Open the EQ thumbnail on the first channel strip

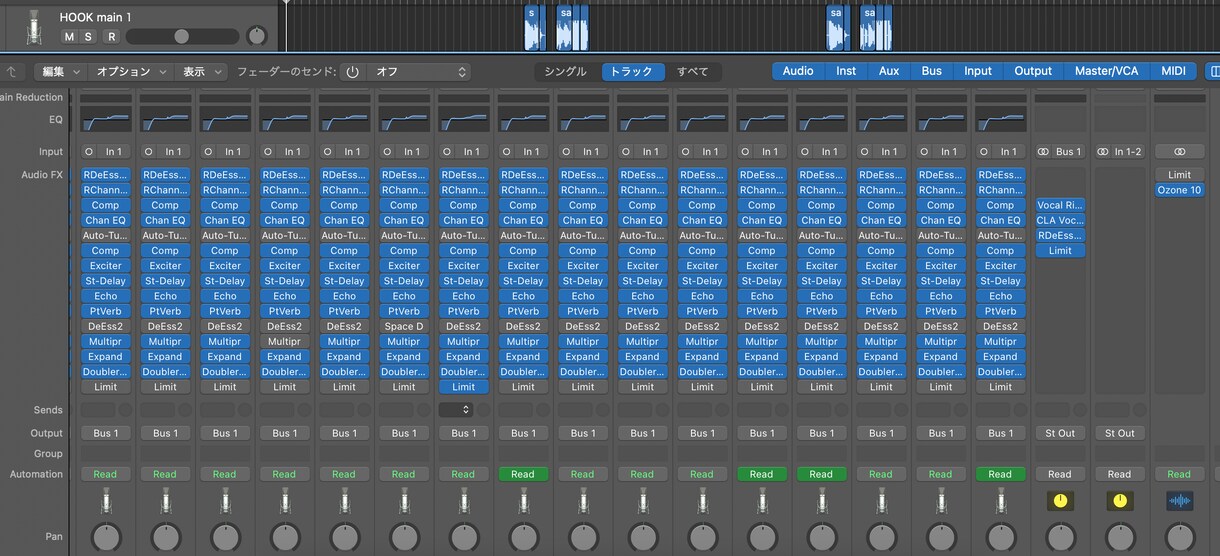click(x=105, y=120)
